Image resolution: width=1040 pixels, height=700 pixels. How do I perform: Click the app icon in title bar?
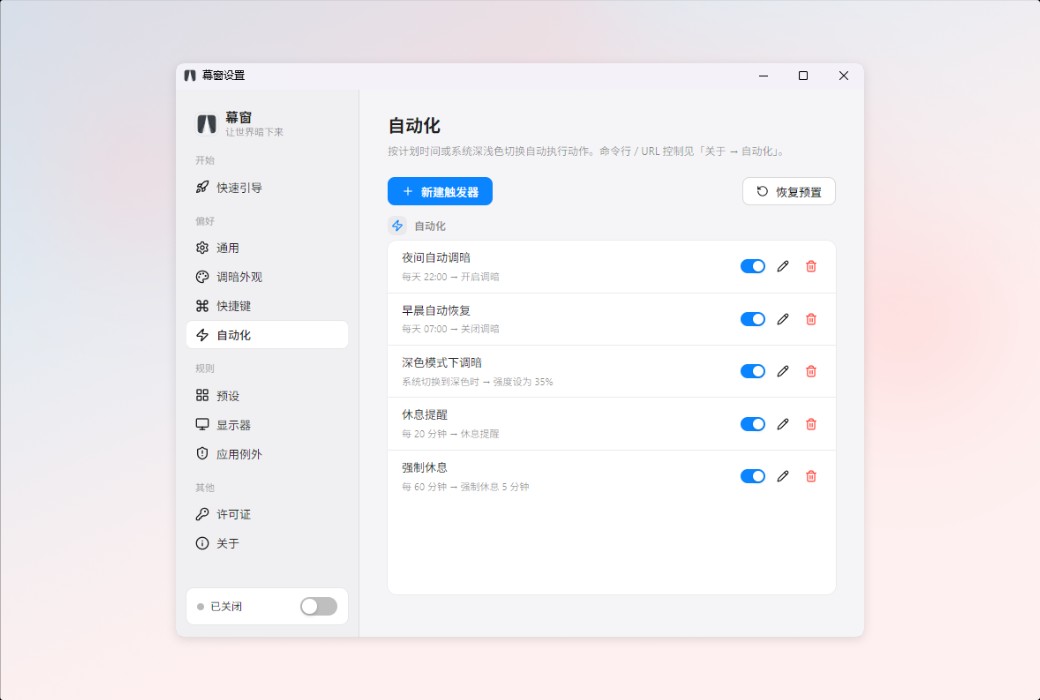[190, 76]
